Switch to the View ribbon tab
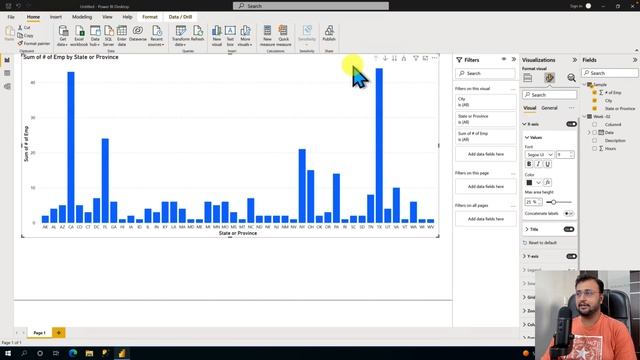Image resolution: width=640 pixels, height=360 pixels. 107,17
